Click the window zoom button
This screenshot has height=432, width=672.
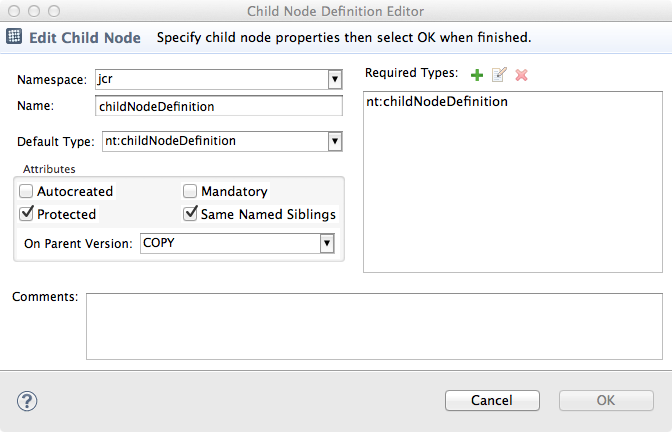[53, 11]
